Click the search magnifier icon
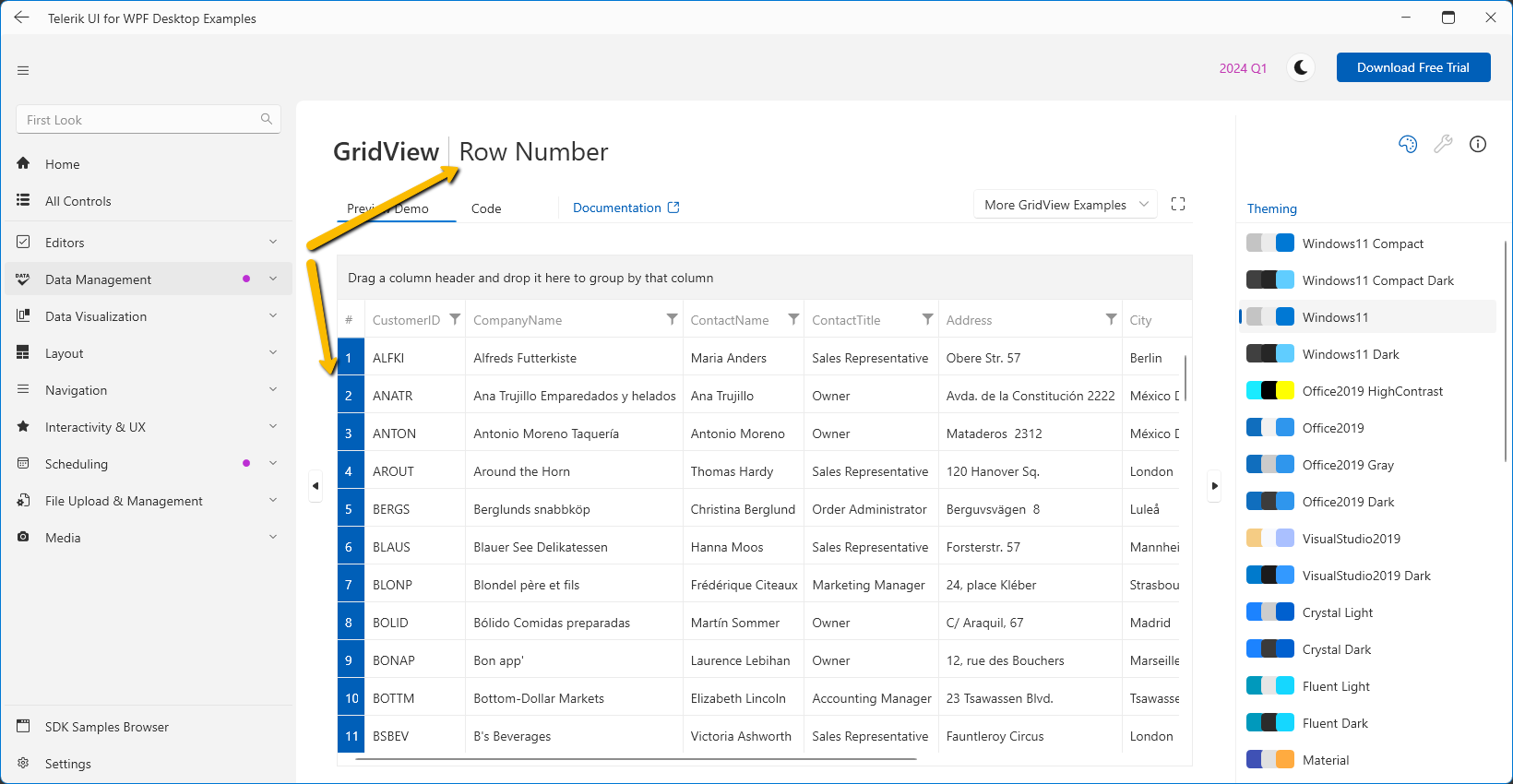 coord(267,119)
